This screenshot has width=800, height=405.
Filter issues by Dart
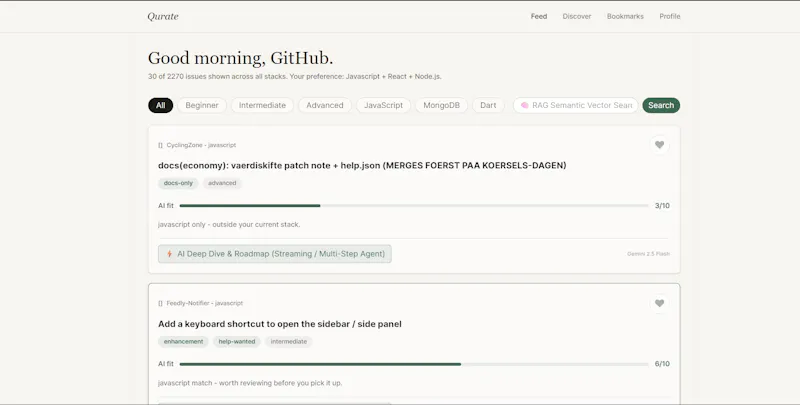point(488,105)
